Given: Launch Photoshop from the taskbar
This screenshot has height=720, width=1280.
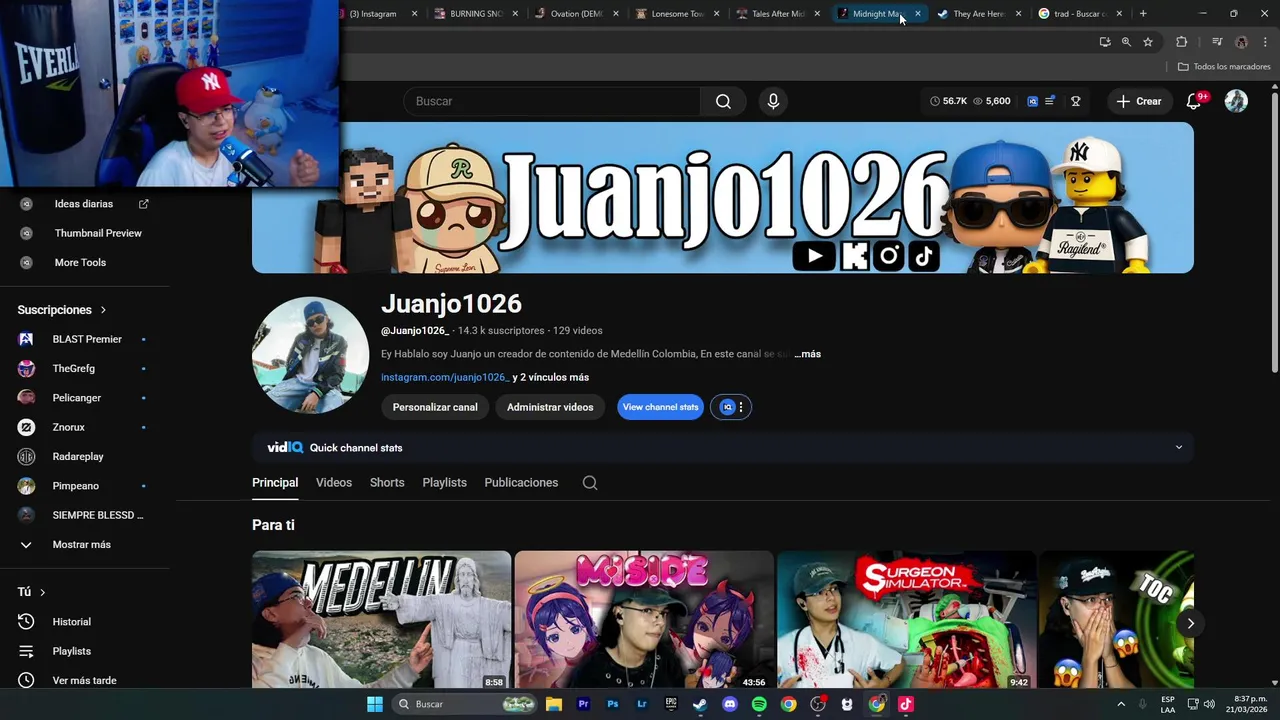Looking at the screenshot, I should point(613,704).
